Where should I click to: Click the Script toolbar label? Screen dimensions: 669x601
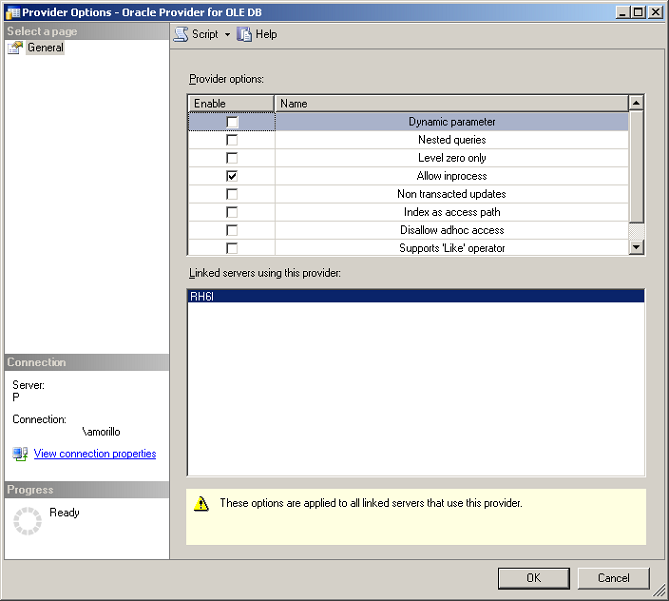click(x=205, y=34)
